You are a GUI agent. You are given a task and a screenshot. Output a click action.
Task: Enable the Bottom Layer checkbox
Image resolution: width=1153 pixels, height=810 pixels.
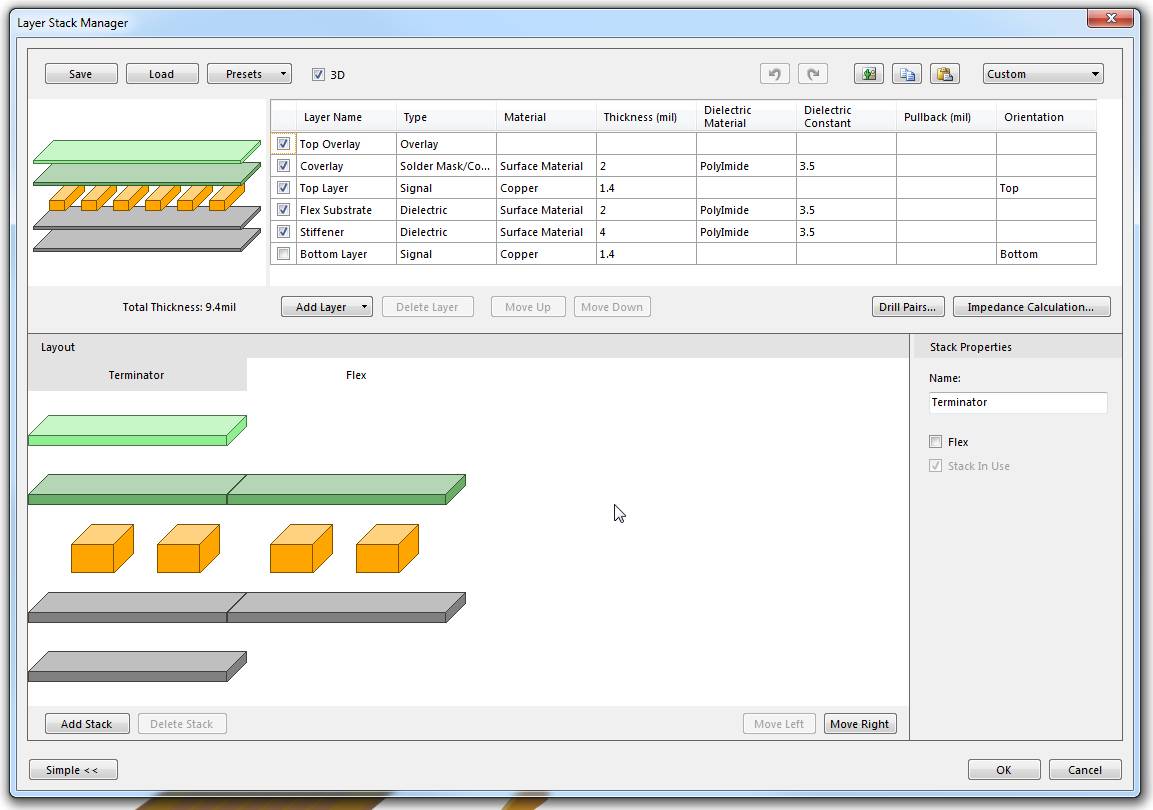284,254
